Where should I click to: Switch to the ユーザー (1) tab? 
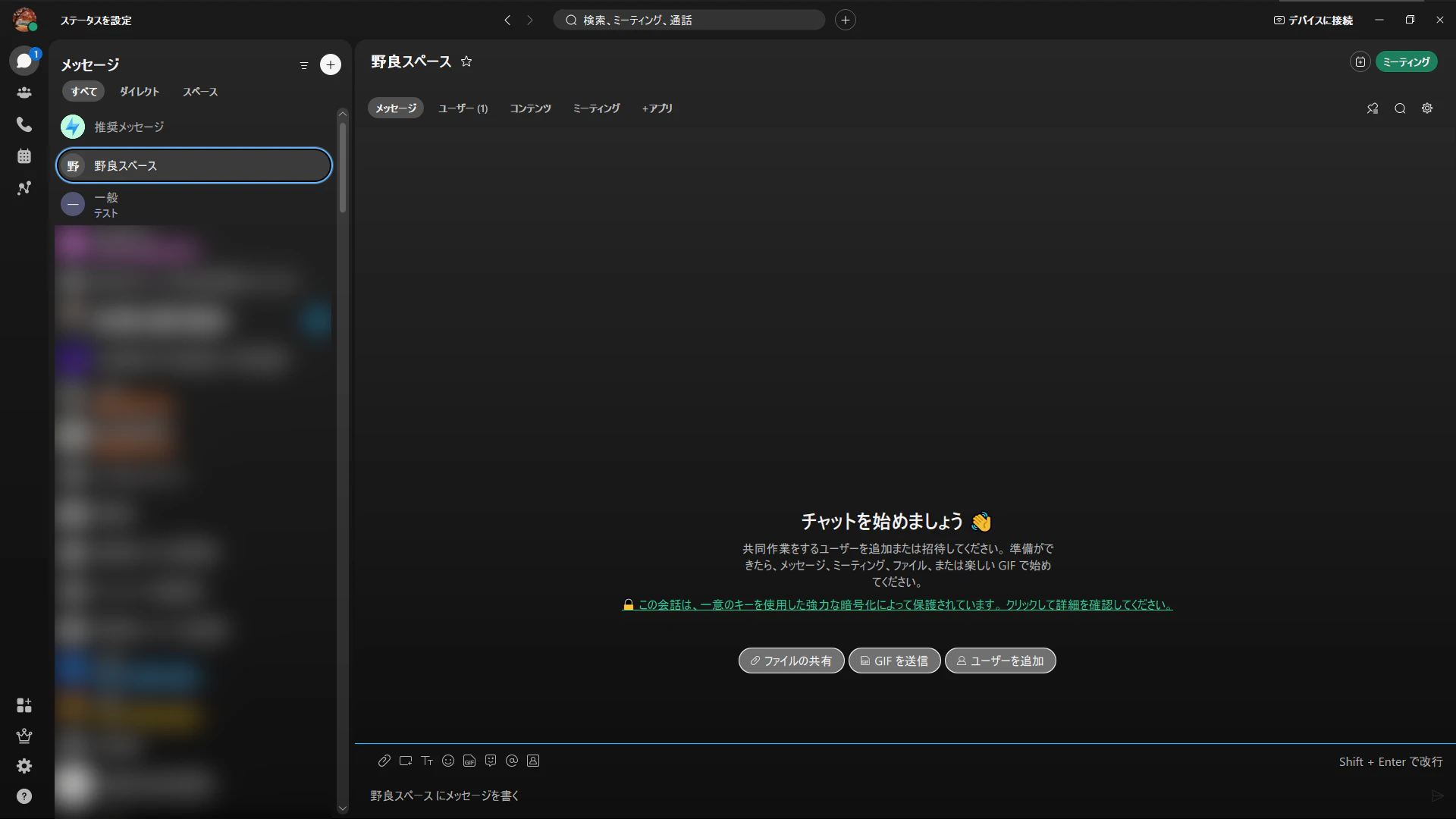pos(463,108)
